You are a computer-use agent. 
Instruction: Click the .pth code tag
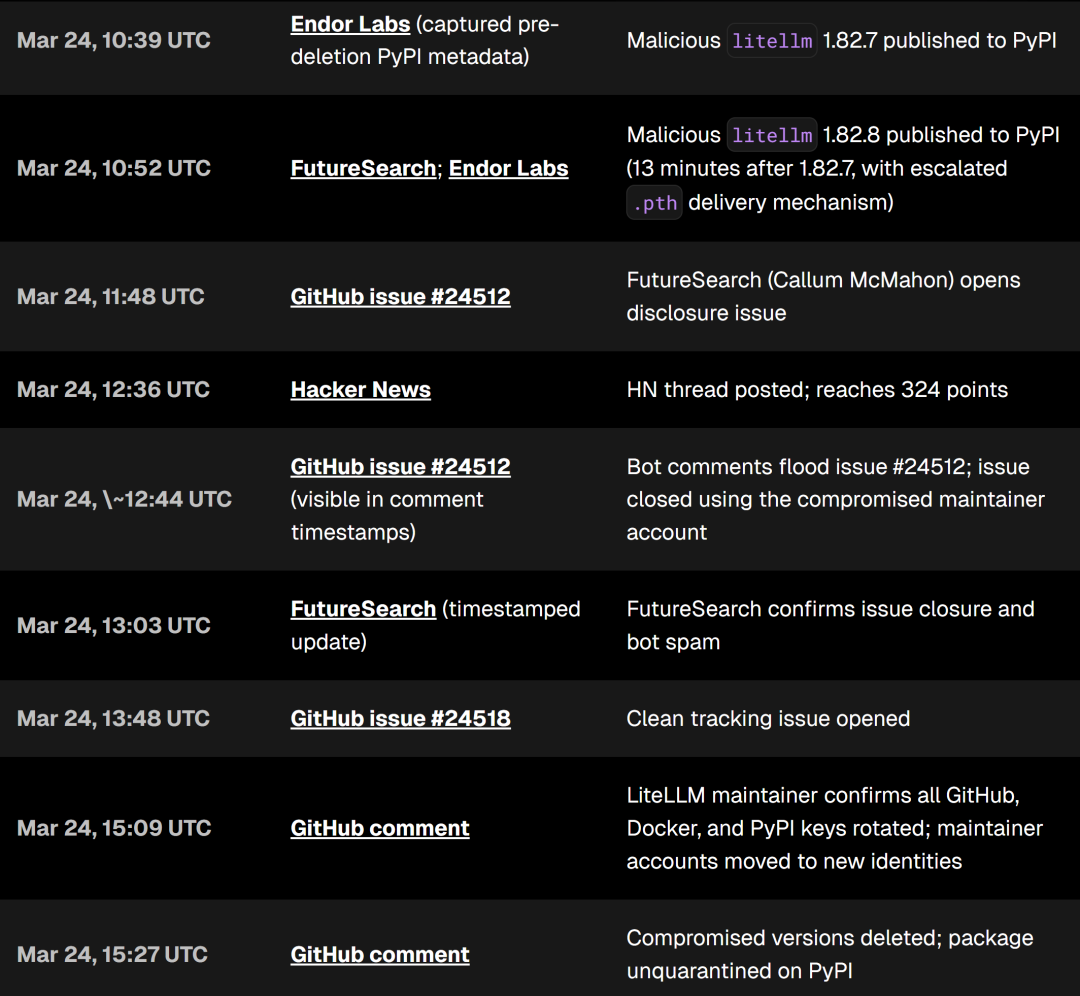[654, 203]
